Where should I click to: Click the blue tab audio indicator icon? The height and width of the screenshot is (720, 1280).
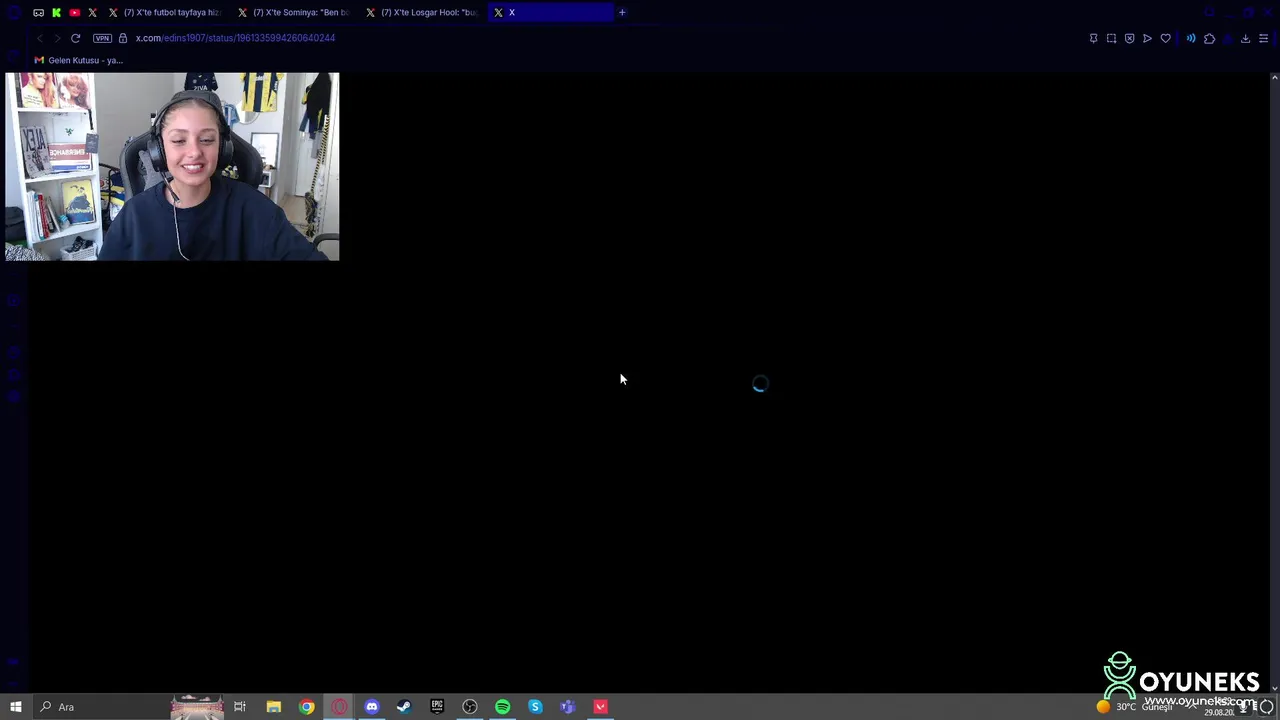(1190, 38)
